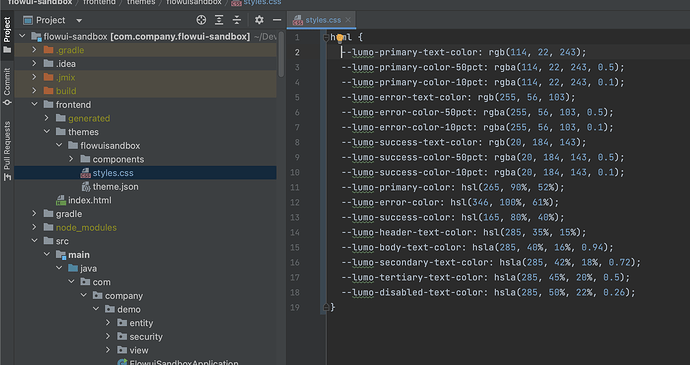Screen dimensions: 690x365
Task: Click the index.html file icon in tree
Action: point(61,200)
